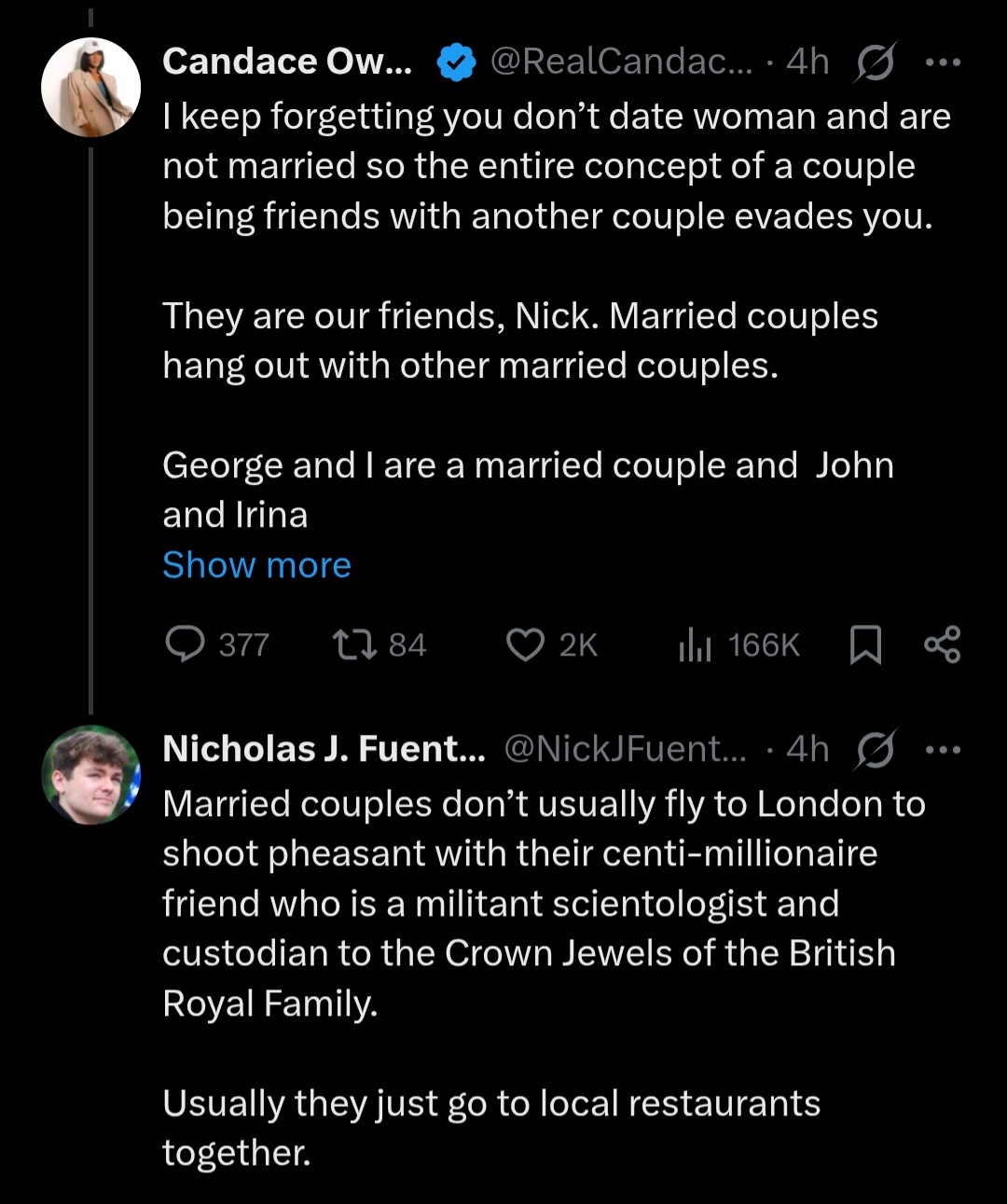Click the blue verified badge
The width and height of the screenshot is (1007, 1204).
coord(456,62)
